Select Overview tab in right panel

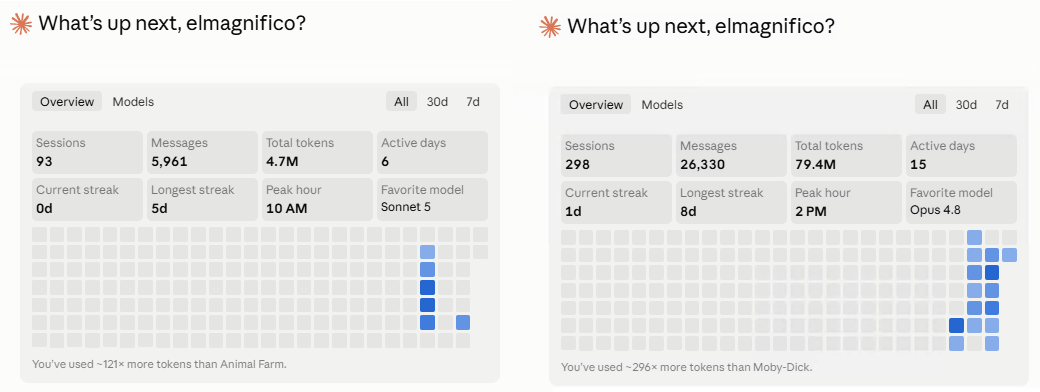coord(596,105)
